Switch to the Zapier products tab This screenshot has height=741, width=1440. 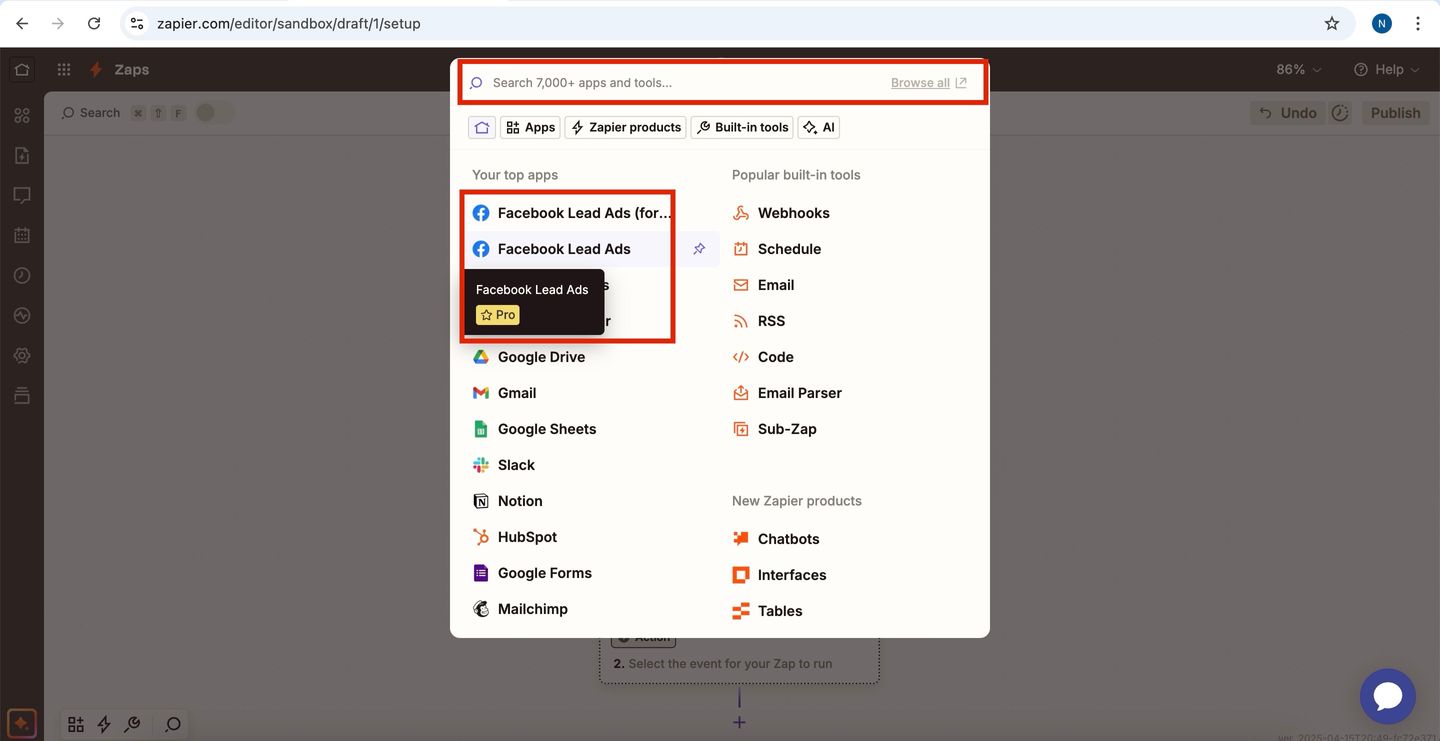[626, 127]
